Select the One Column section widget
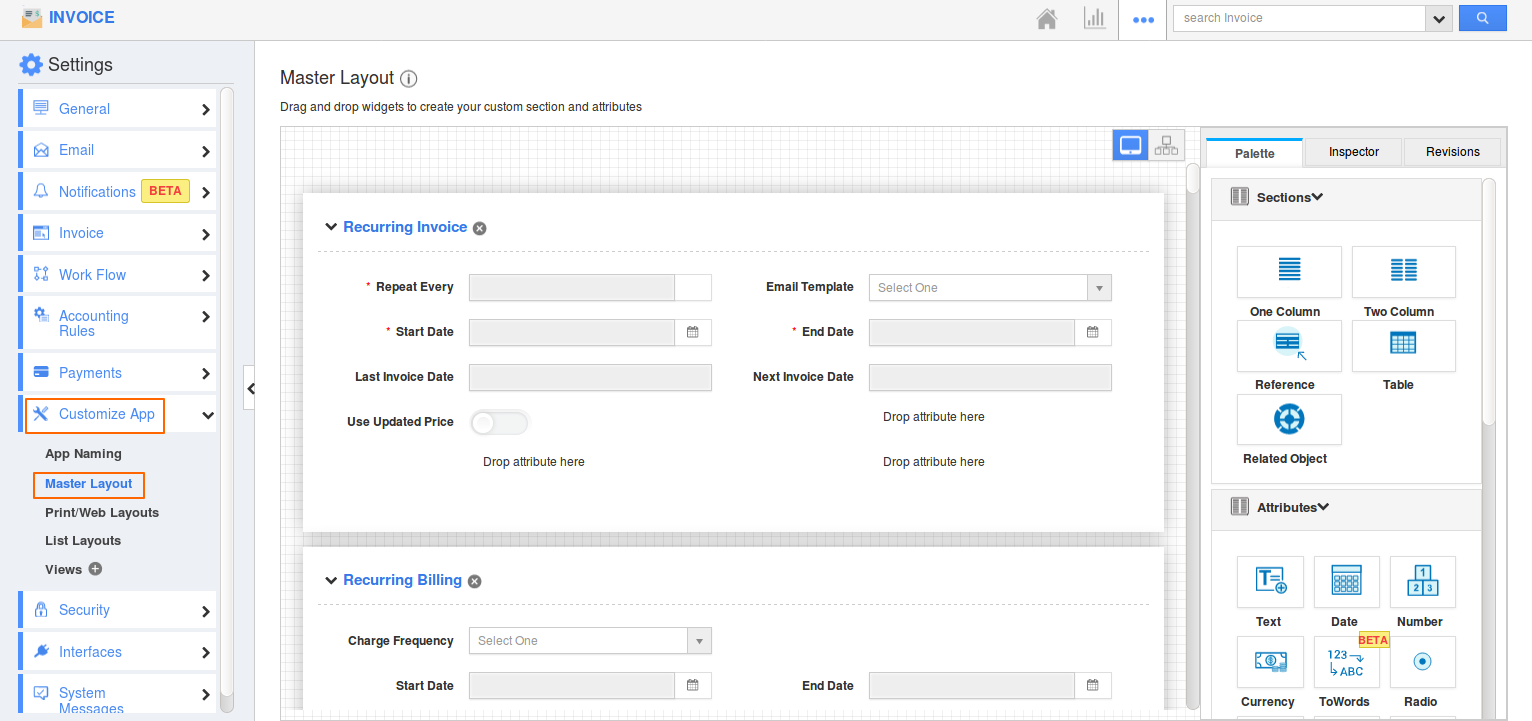Image resolution: width=1532 pixels, height=721 pixels. [1289, 272]
